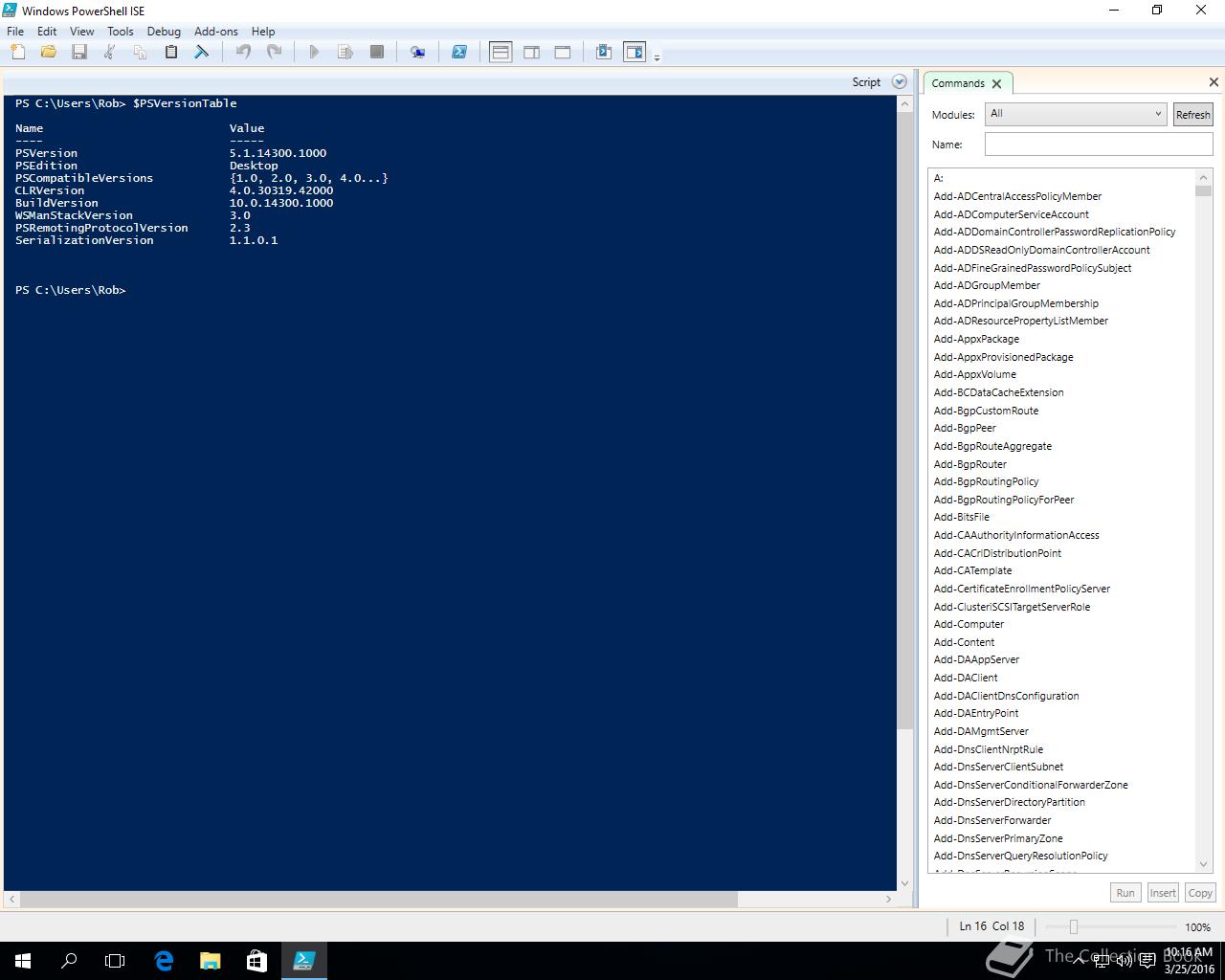Select Add-Content in the command list
1225x980 pixels.
pos(964,642)
